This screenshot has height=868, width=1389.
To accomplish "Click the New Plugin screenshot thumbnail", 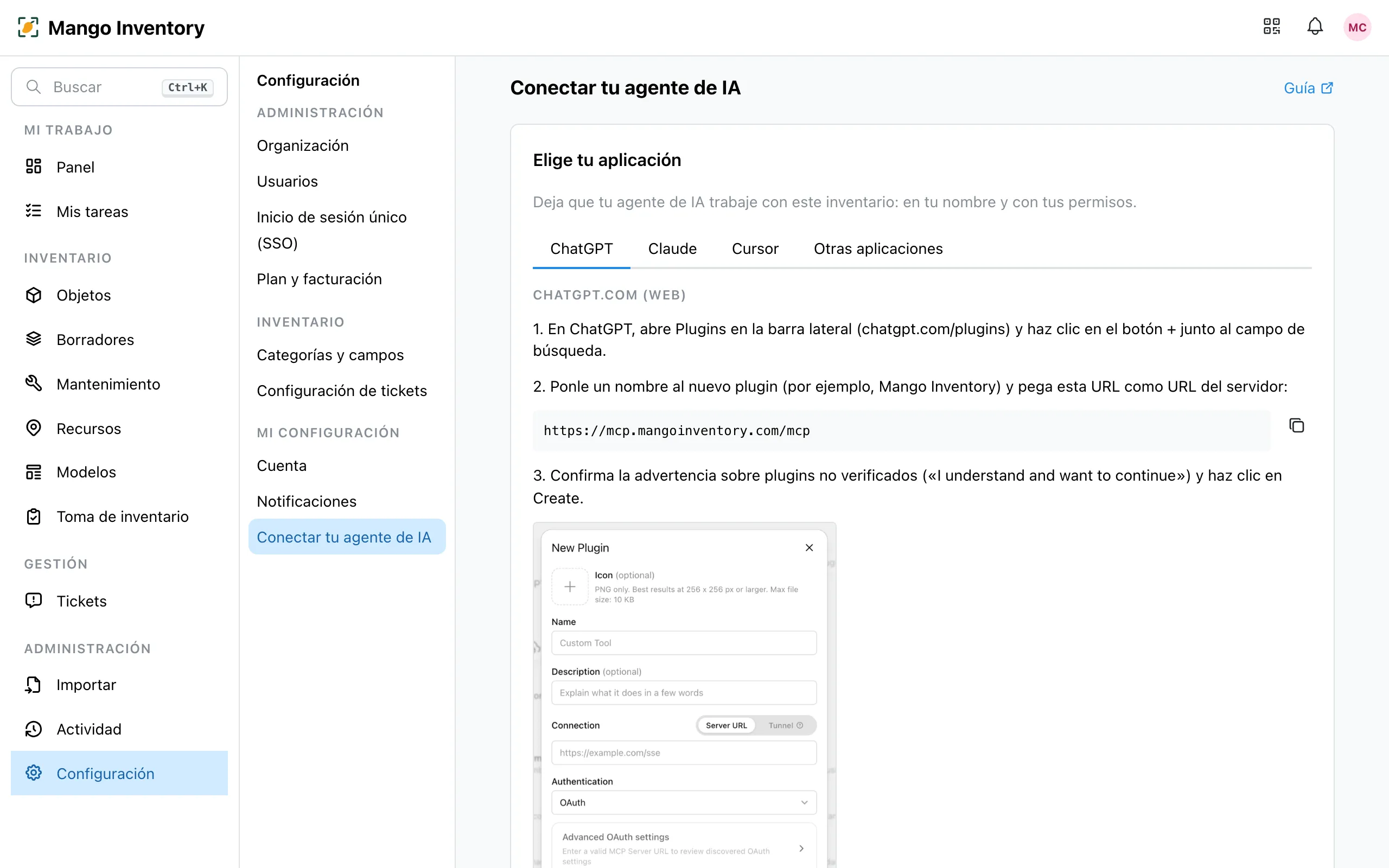I will [x=684, y=694].
